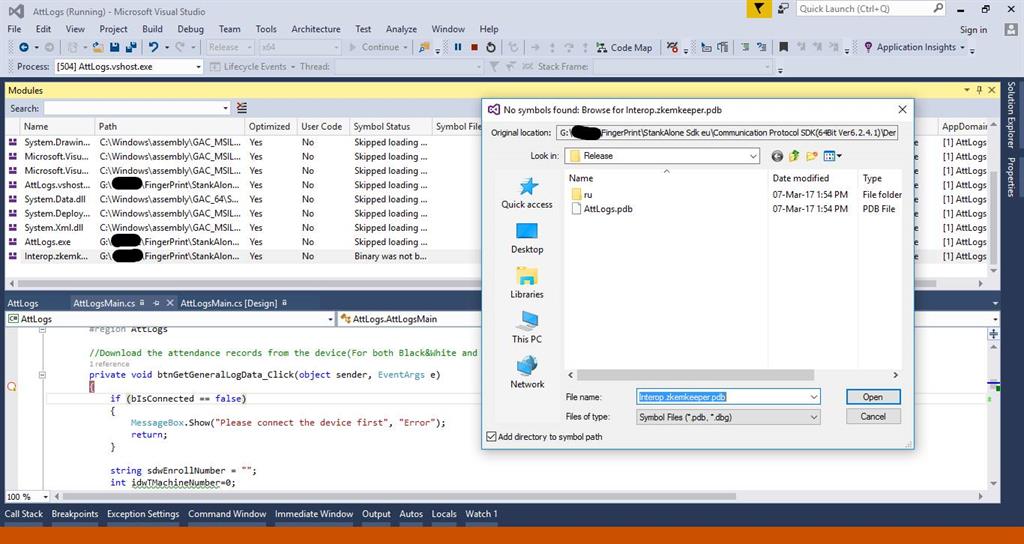The height and width of the screenshot is (544, 1024).
Task: Click the Restart debugging icon
Action: point(490,47)
